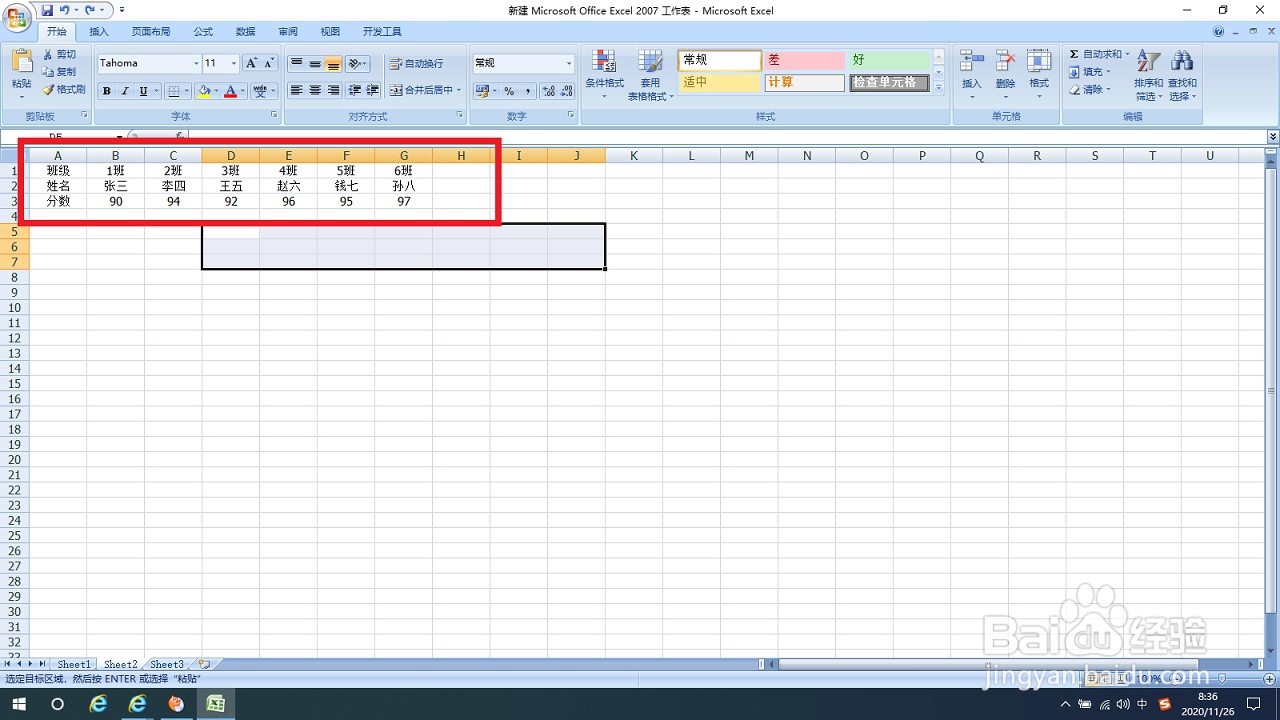The height and width of the screenshot is (720, 1280).
Task: Click the red font color button
Action: click(x=230, y=91)
